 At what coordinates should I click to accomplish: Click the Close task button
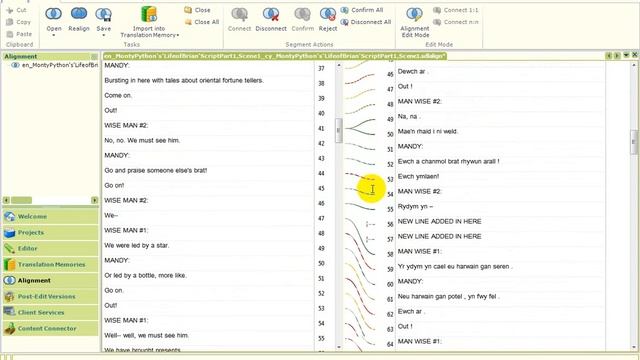coord(198,10)
